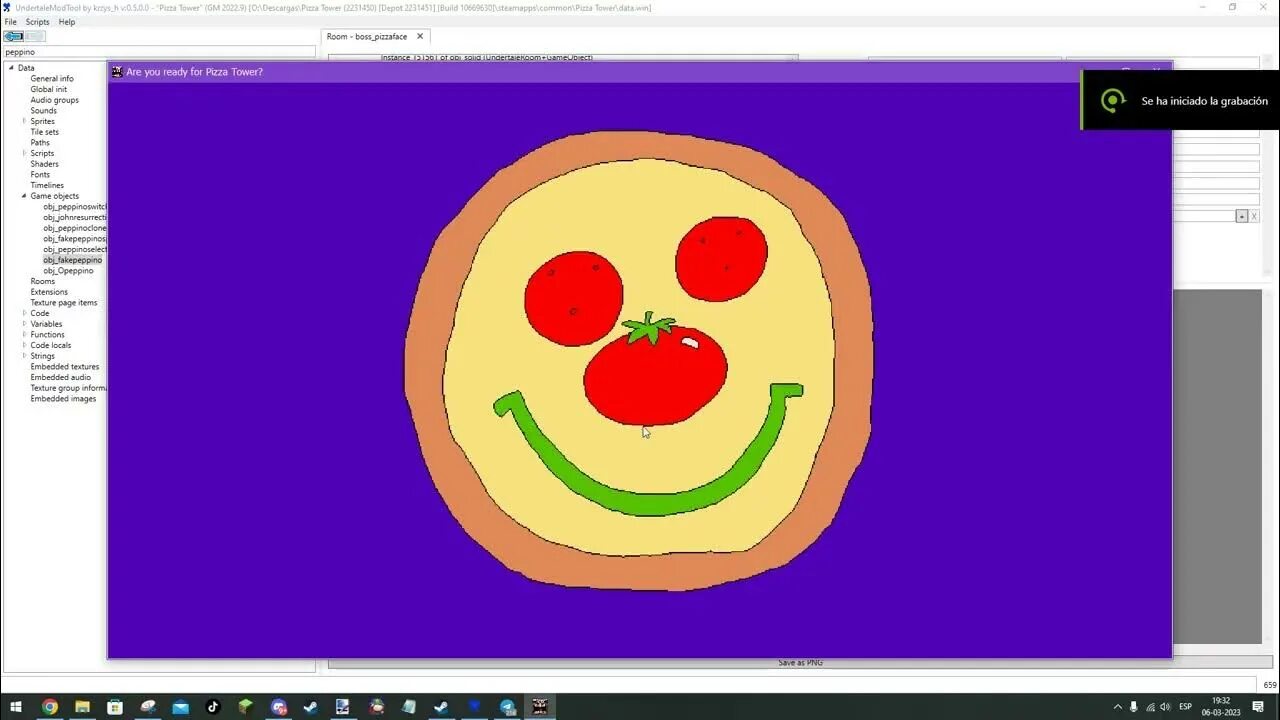The image size is (1280, 720).
Task: Click the forward navigation arrow in UndertaleModTool
Action: pyautogui.click(x=34, y=36)
